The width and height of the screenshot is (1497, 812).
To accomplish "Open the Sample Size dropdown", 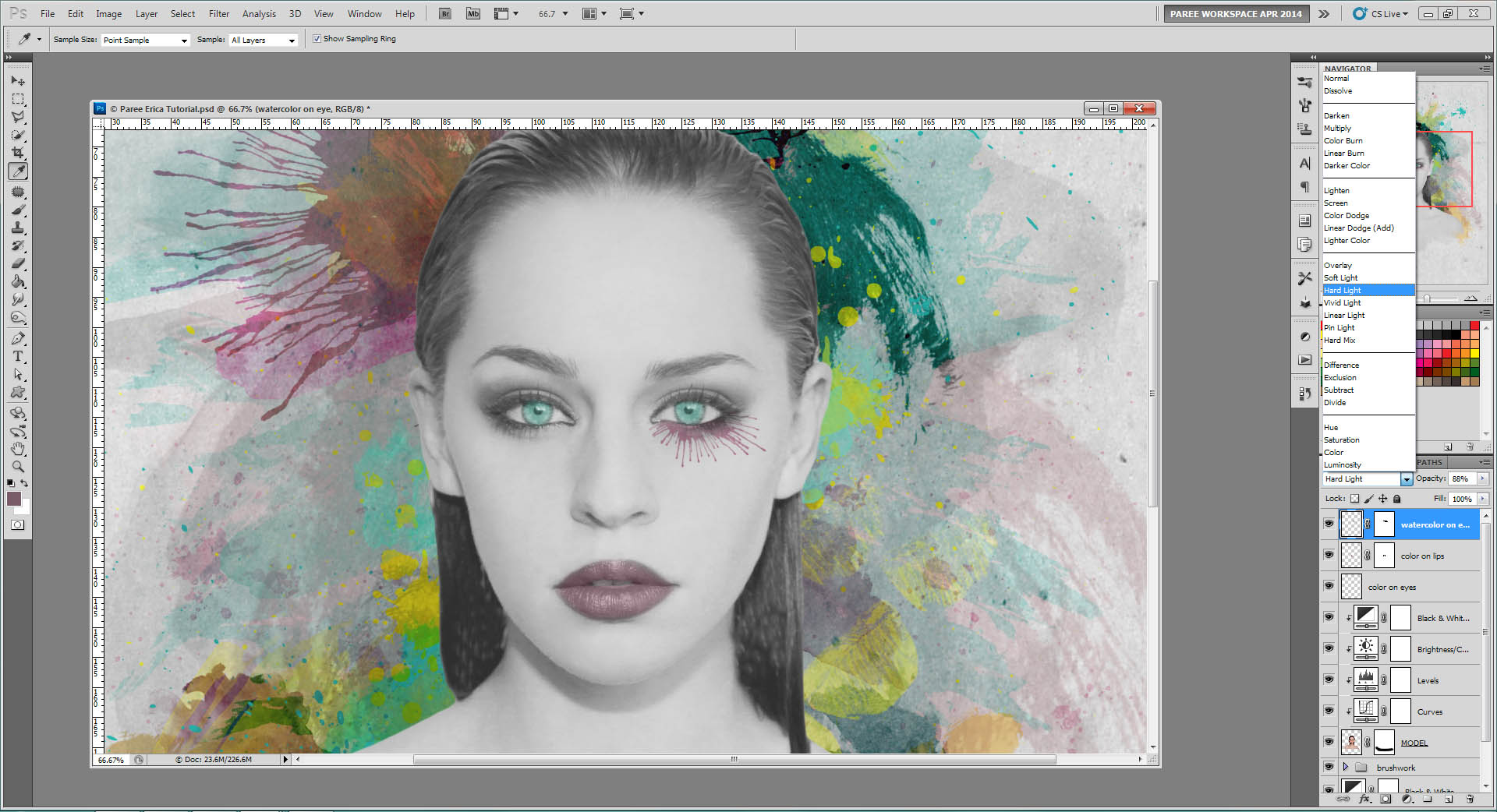I will click(x=145, y=41).
